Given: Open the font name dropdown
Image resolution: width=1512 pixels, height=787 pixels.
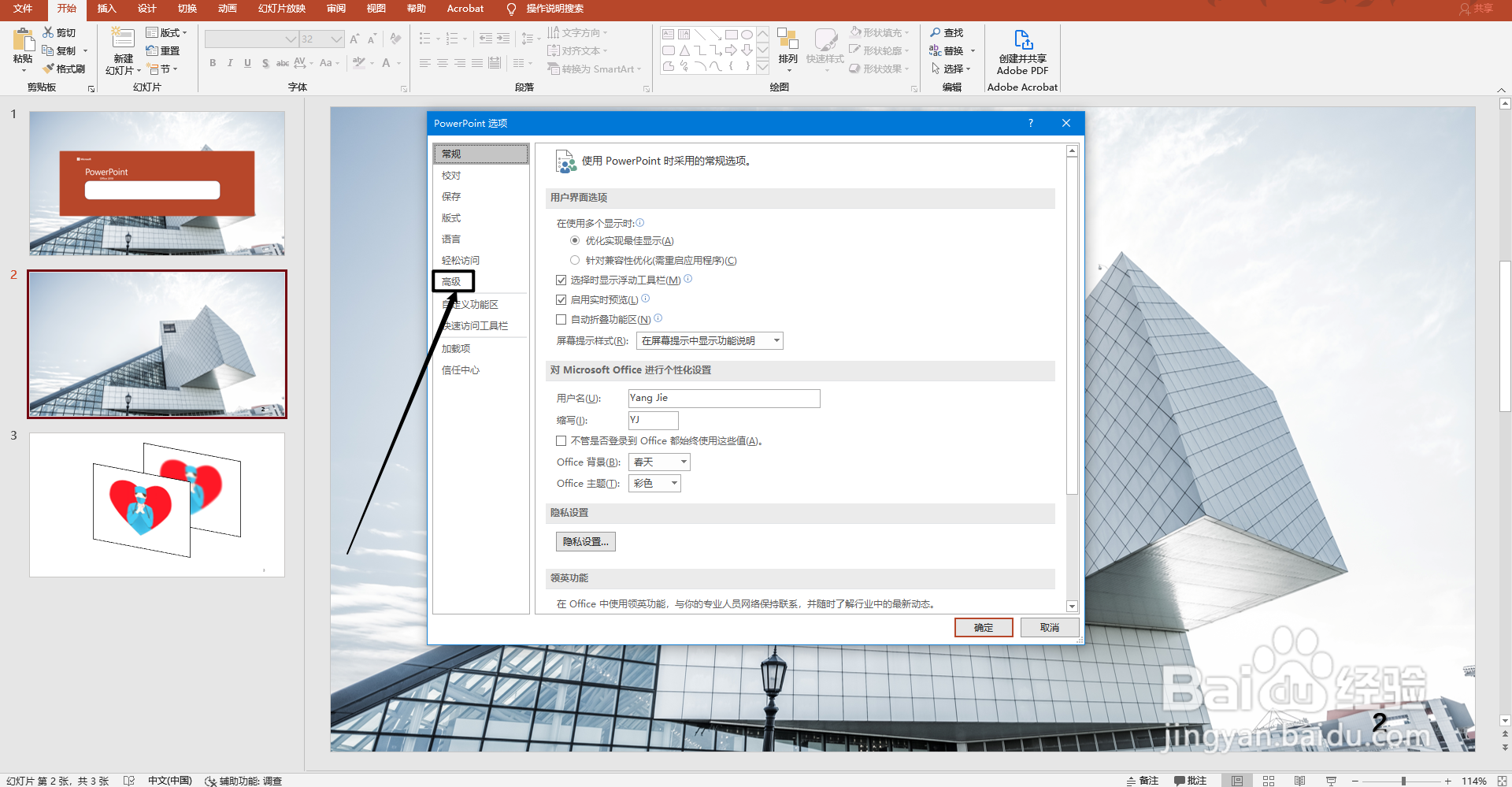Looking at the screenshot, I should (x=291, y=39).
